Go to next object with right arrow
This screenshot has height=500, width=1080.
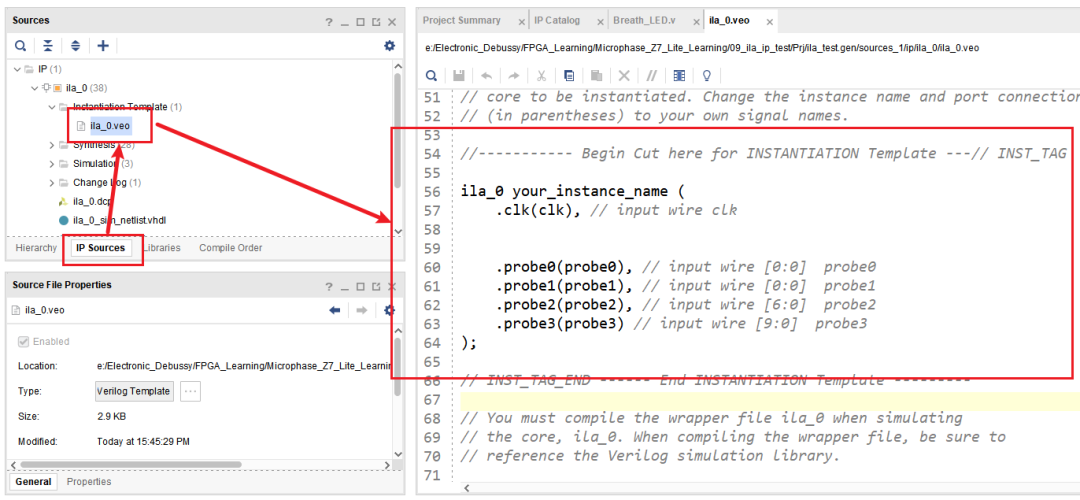coord(361,311)
